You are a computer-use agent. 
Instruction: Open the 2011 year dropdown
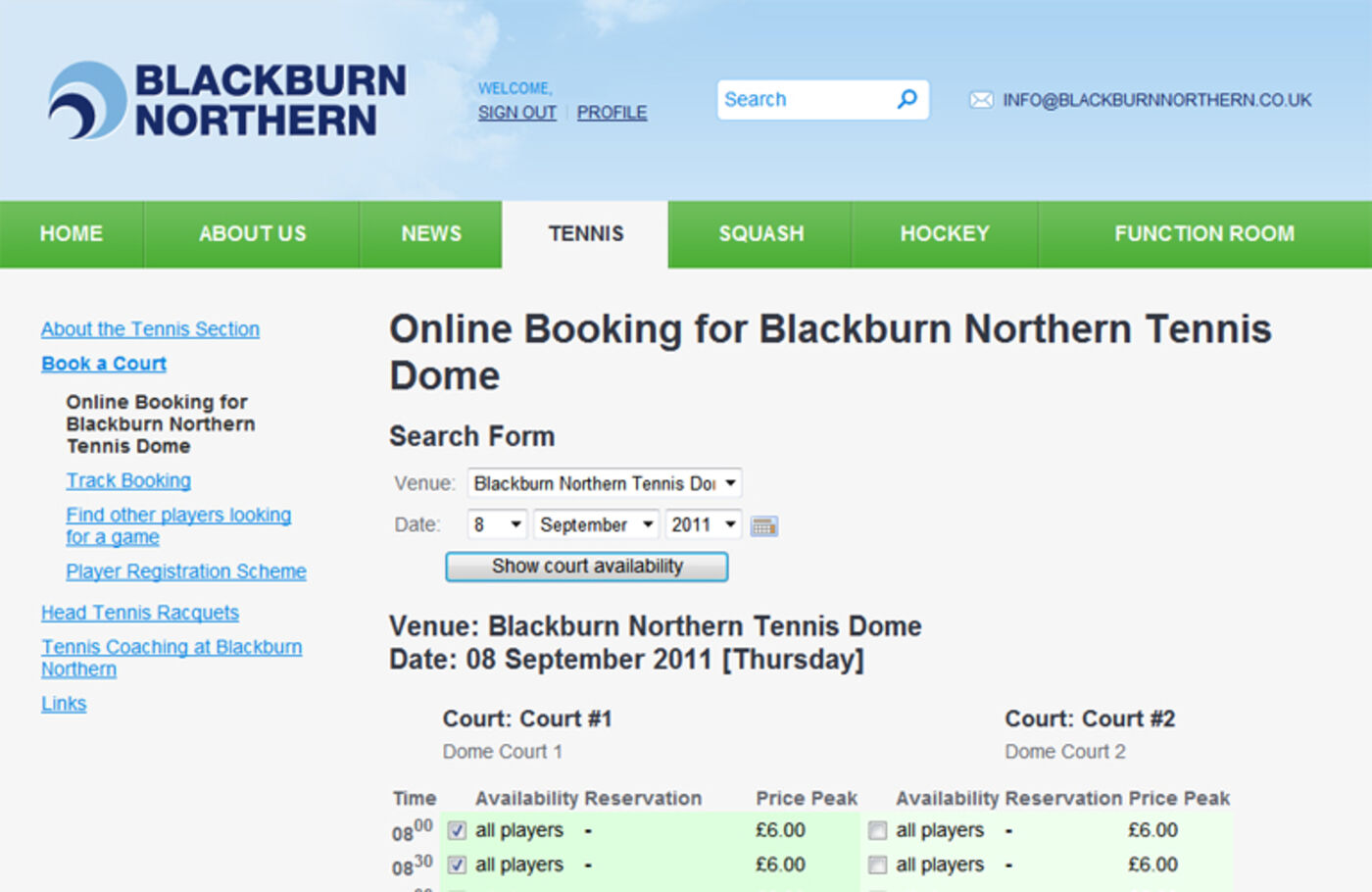tap(703, 524)
